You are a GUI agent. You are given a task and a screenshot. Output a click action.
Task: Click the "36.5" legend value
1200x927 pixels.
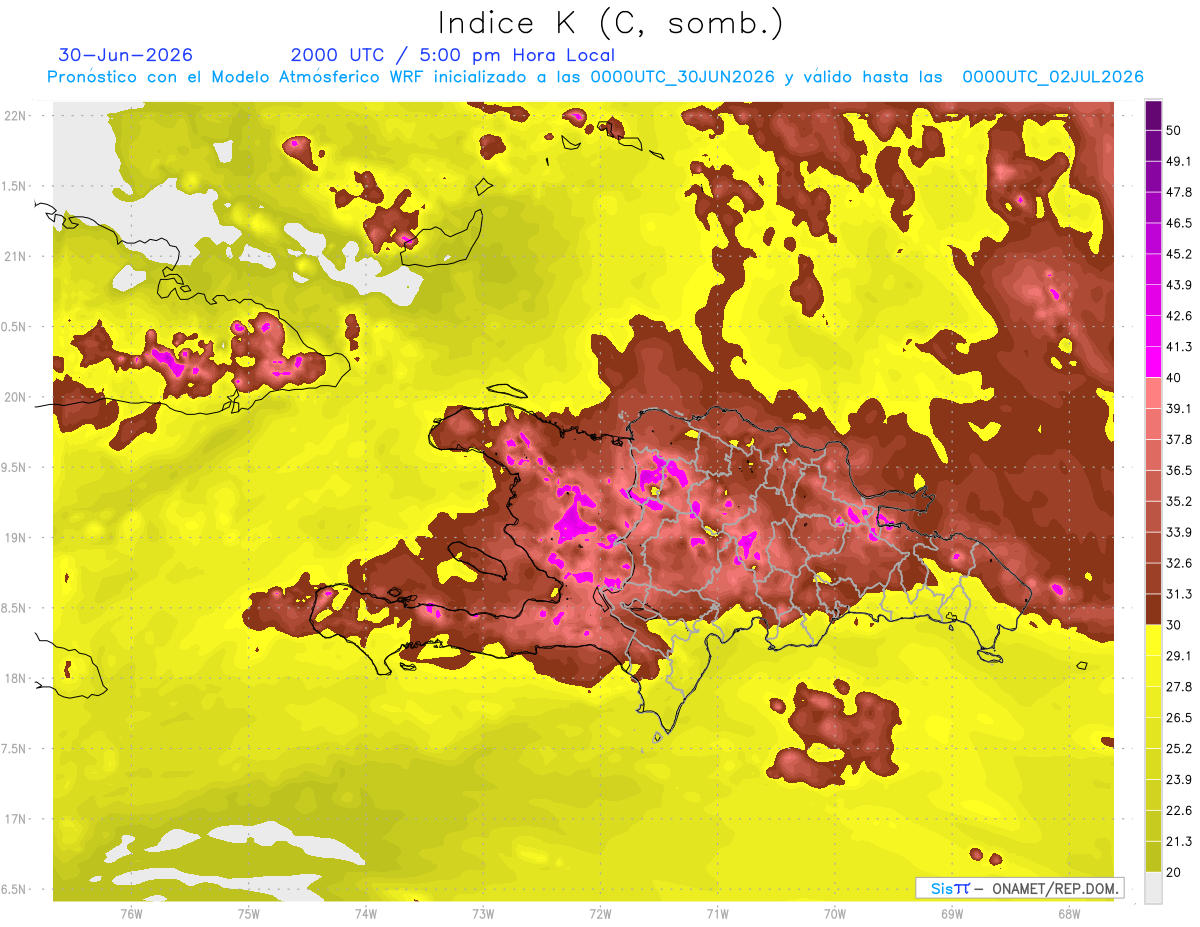[1180, 470]
